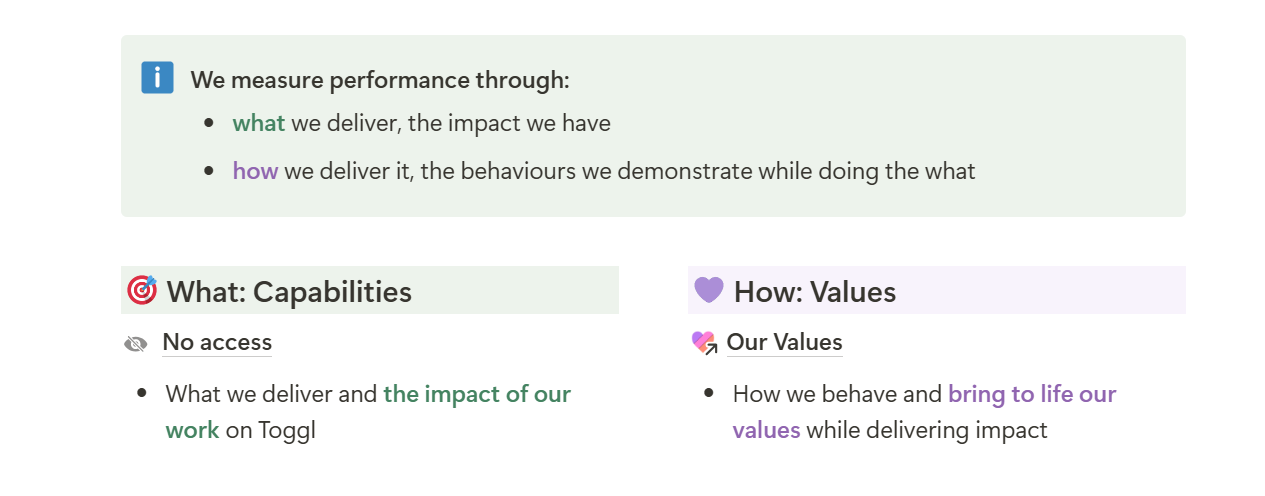Click the purple heart beside How: Values
1265x496 pixels.
coord(709,290)
